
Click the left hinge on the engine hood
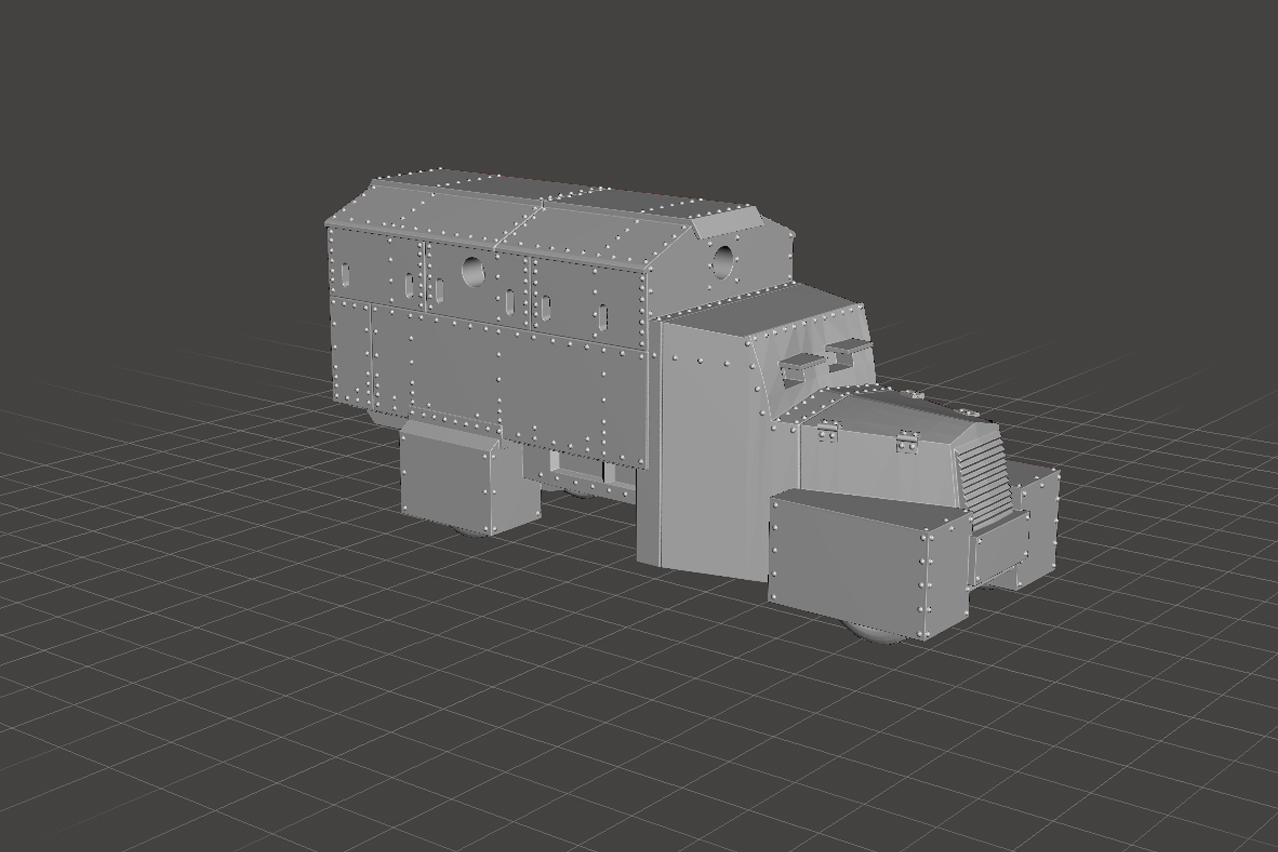(x=827, y=431)
